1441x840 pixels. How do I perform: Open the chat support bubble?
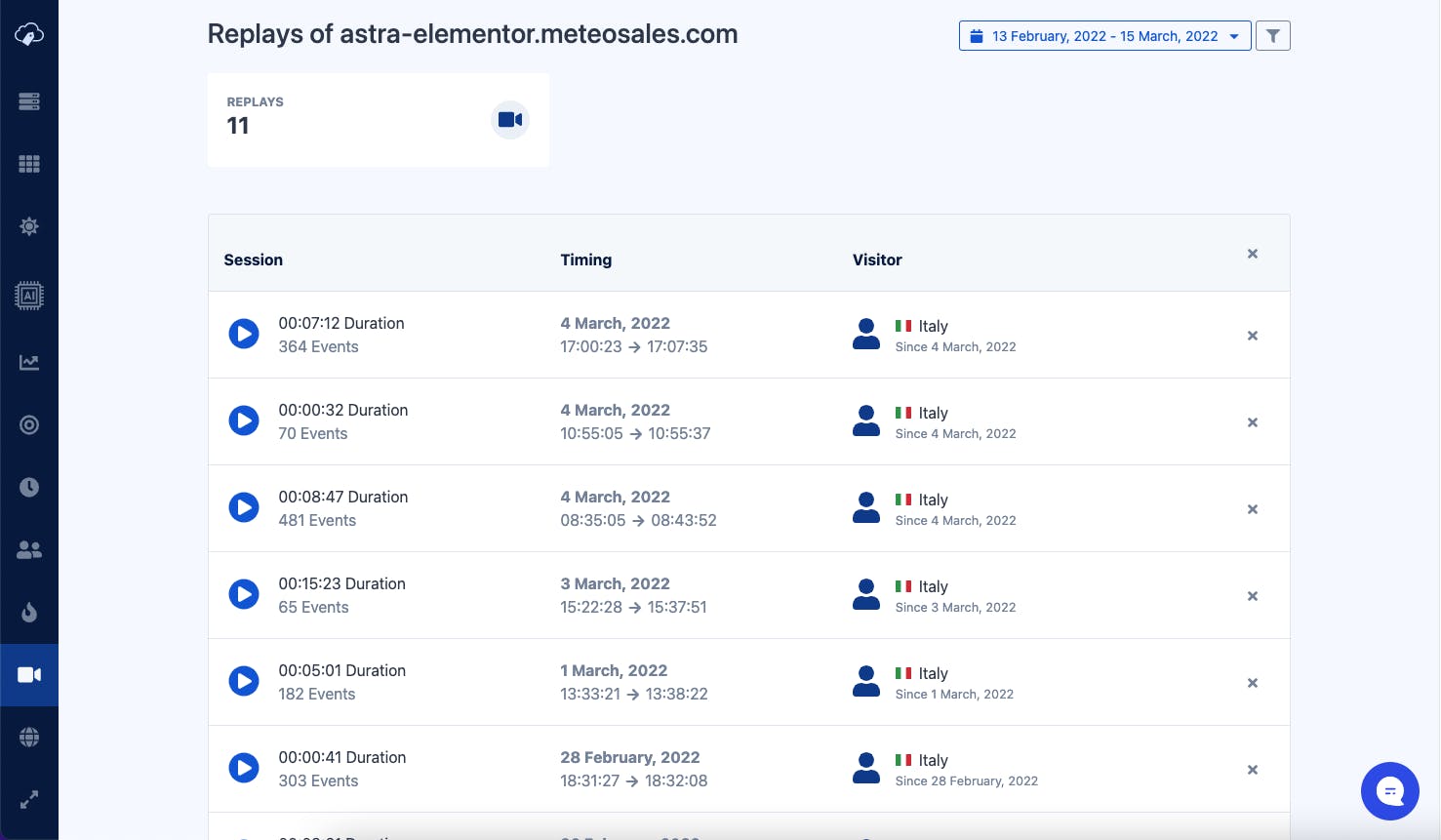(1390, 791)
